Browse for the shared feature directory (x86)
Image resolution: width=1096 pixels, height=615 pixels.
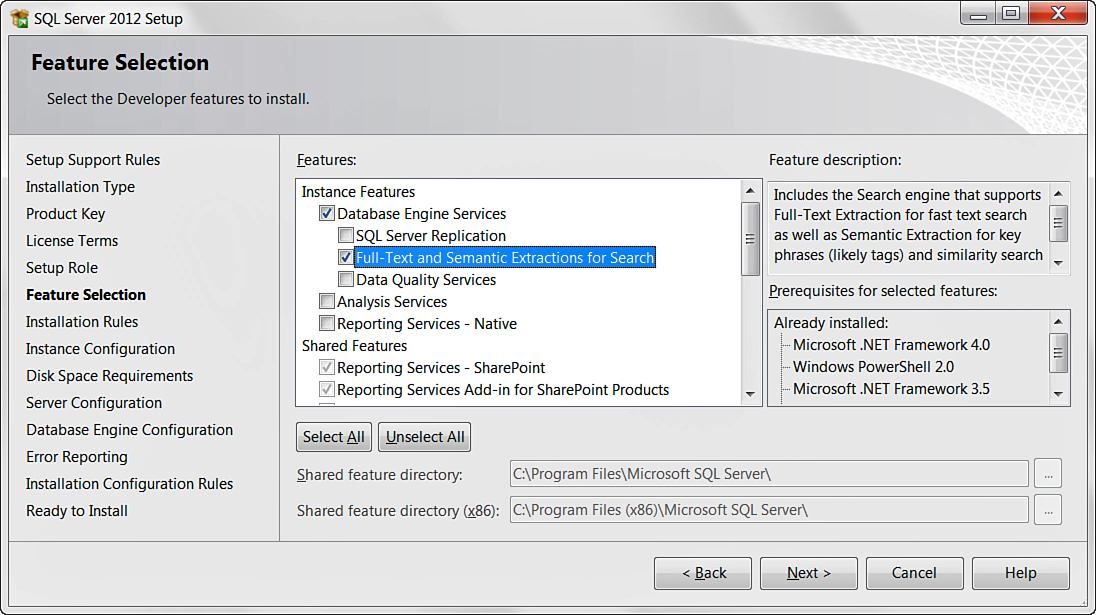point(1047,510)
